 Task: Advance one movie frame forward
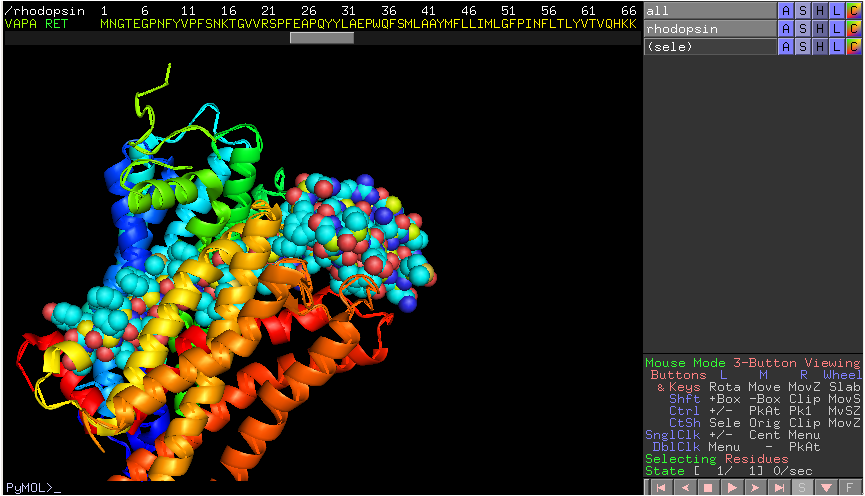[x=755, y=487]
